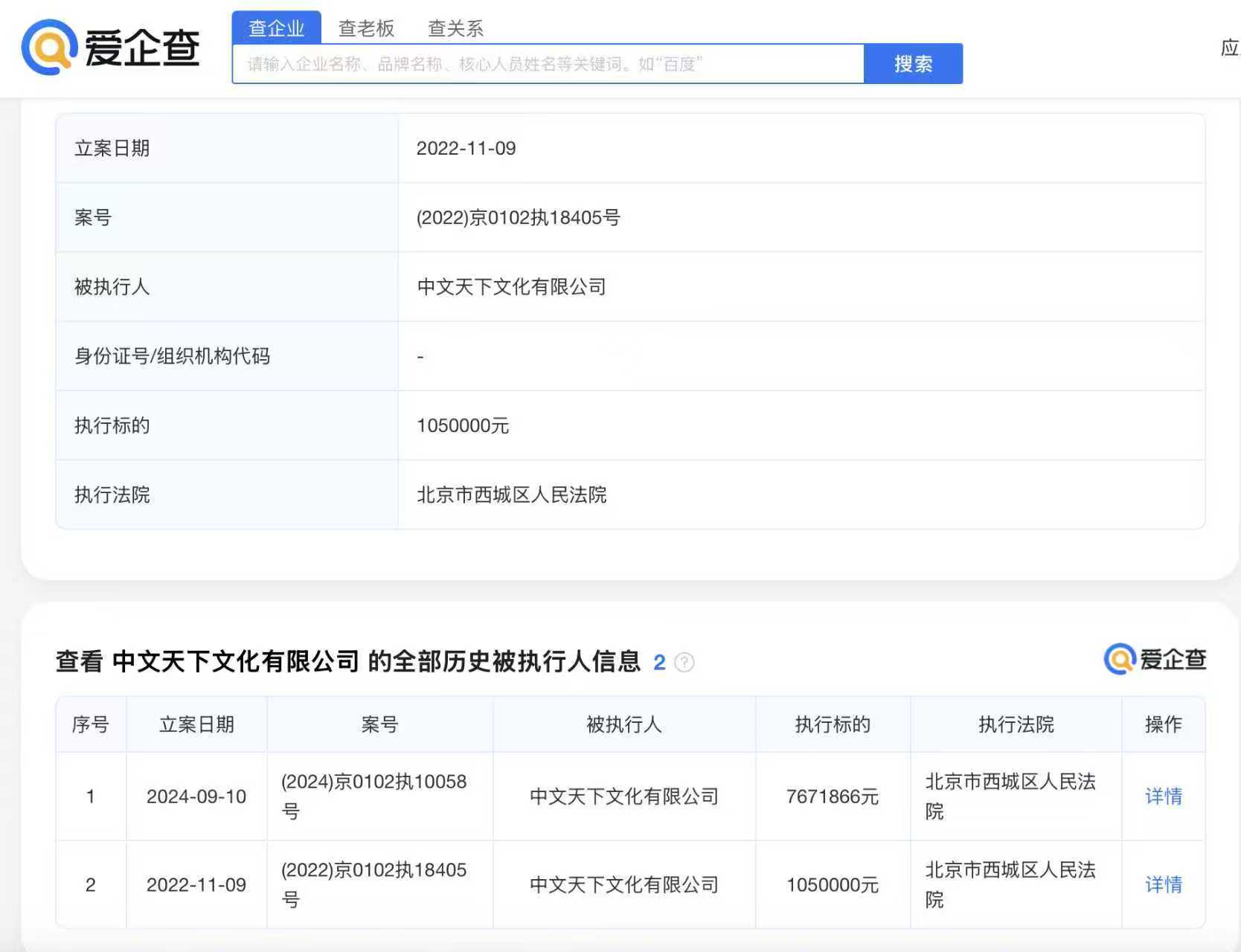Click 北京市西城区人民法院 in the 执行法院 detail row

click(x=511, y=495)
